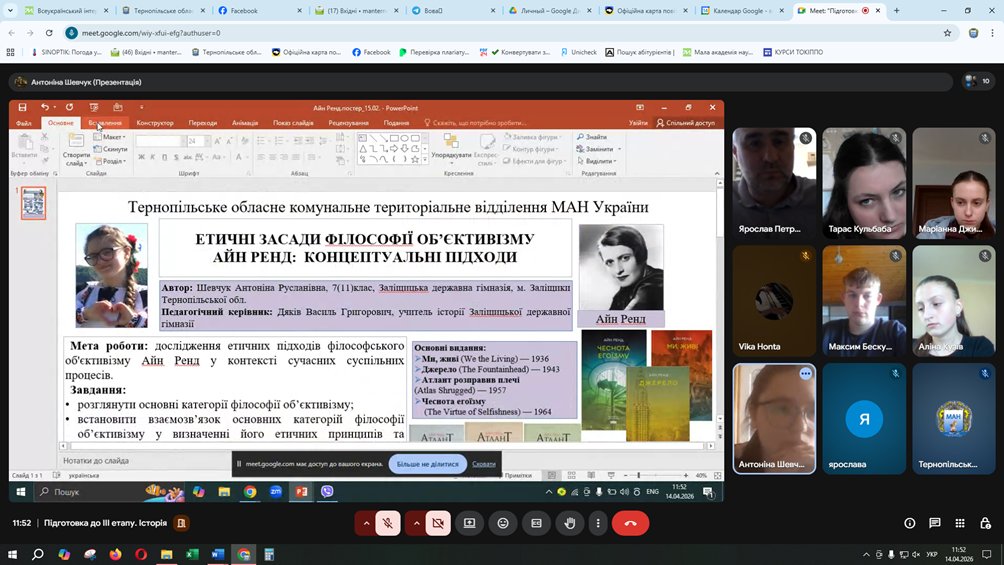Screen dimensions: 1004x565
Task: Toggle closed captions button
Action: [537, 523]
